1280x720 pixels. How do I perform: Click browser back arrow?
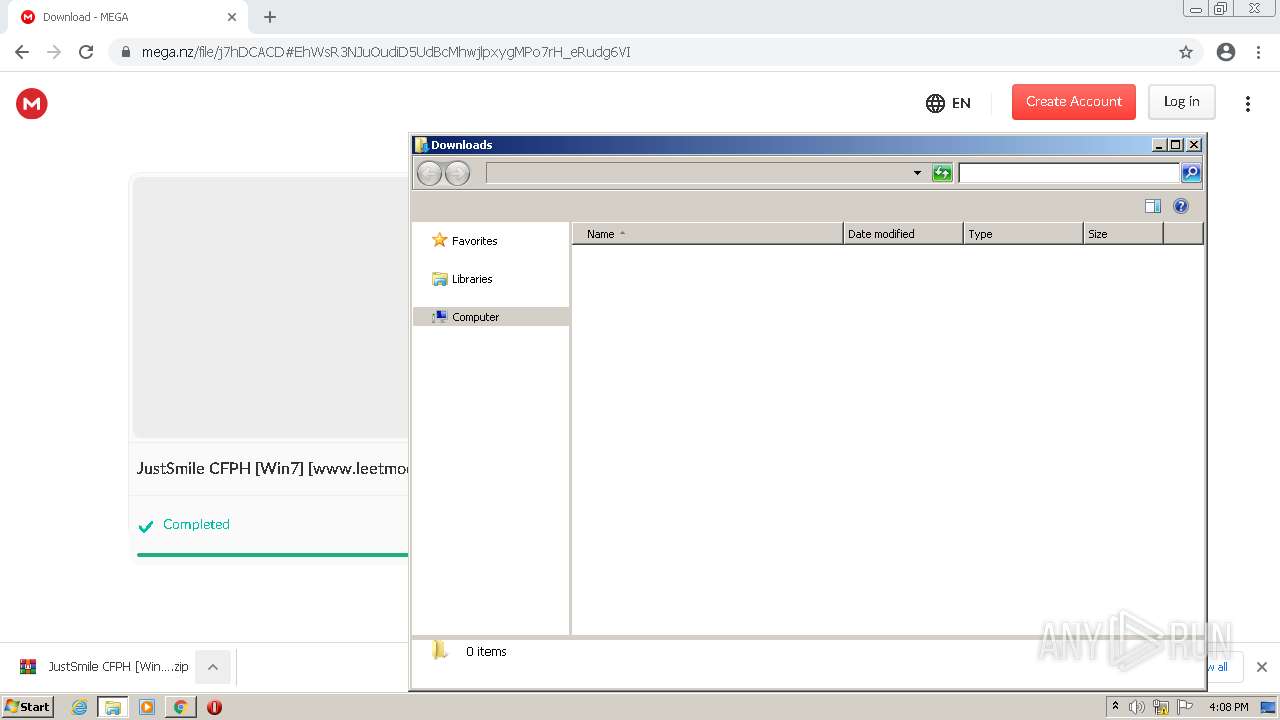[22, 52]
